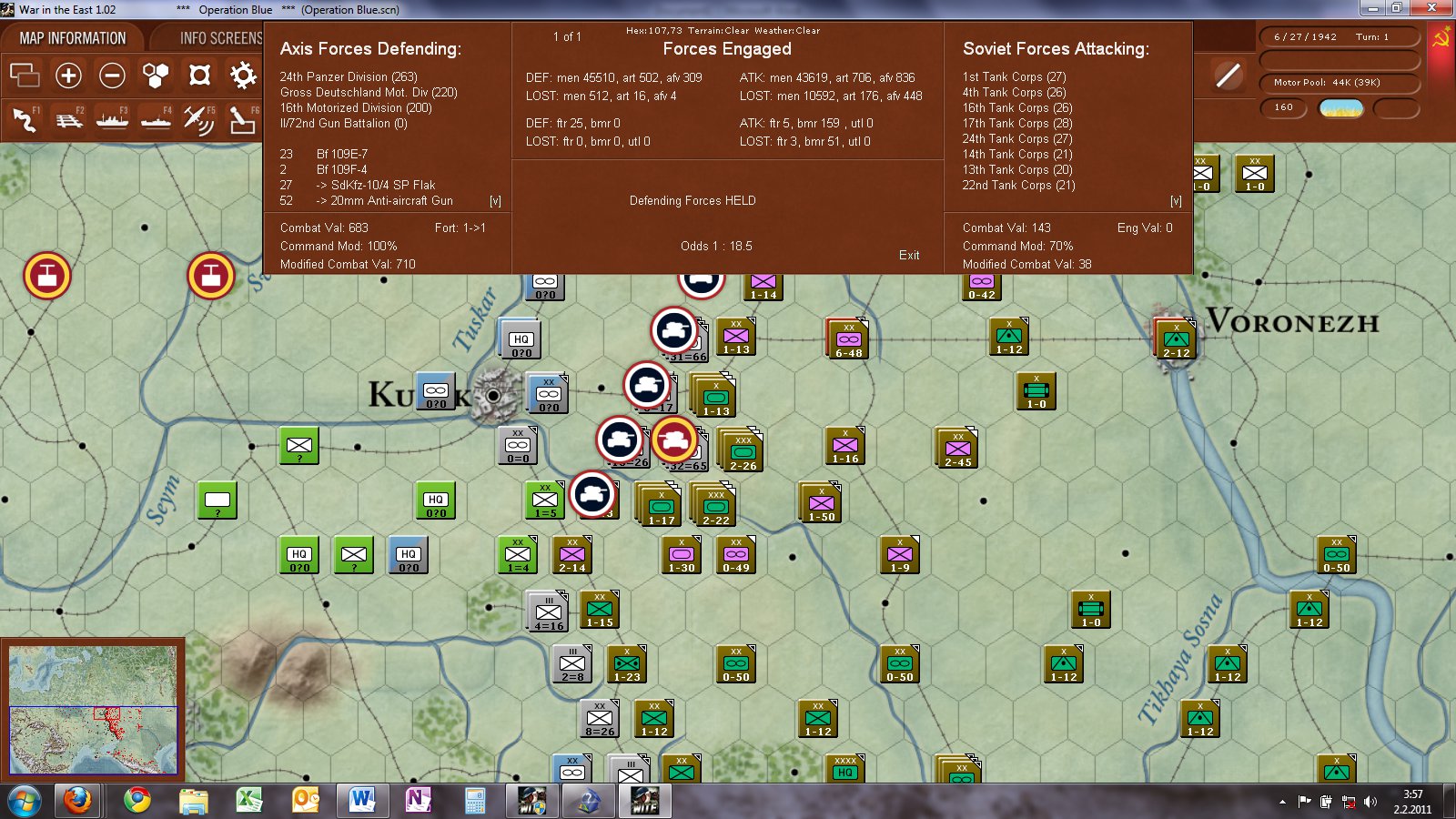Expand the Axis defending forces list

495,201
